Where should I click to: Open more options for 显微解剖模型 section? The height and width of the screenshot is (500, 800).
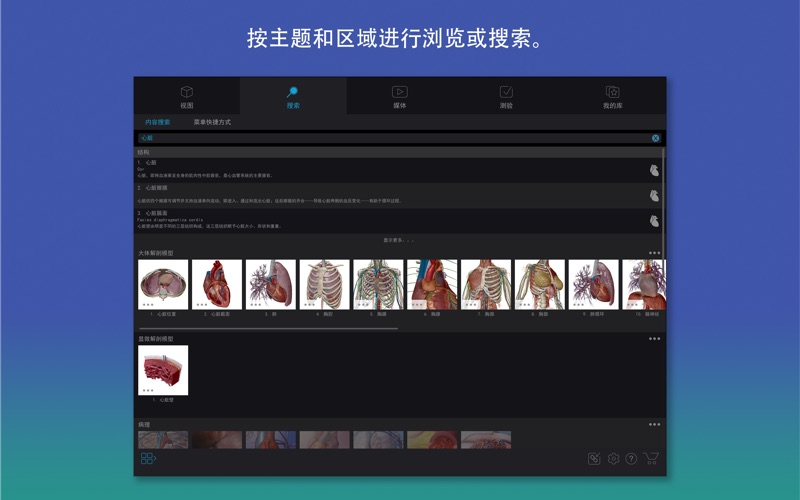[x=655, y=339]
